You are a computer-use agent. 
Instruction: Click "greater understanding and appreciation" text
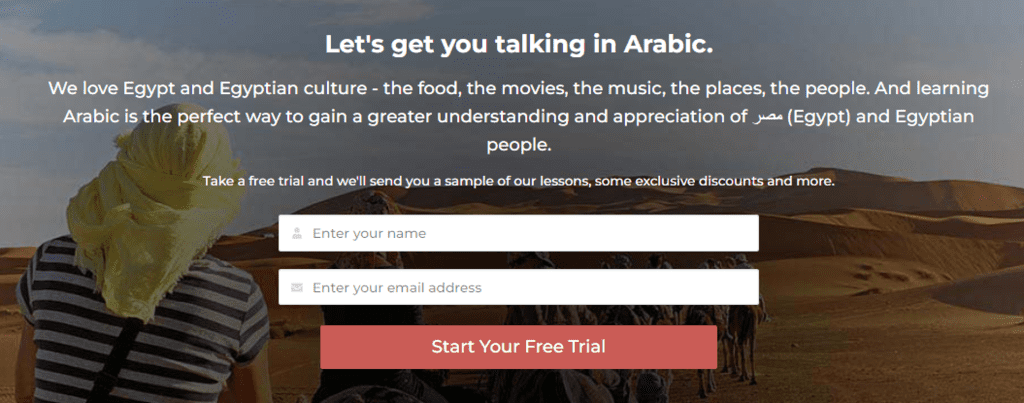(574, 117)
